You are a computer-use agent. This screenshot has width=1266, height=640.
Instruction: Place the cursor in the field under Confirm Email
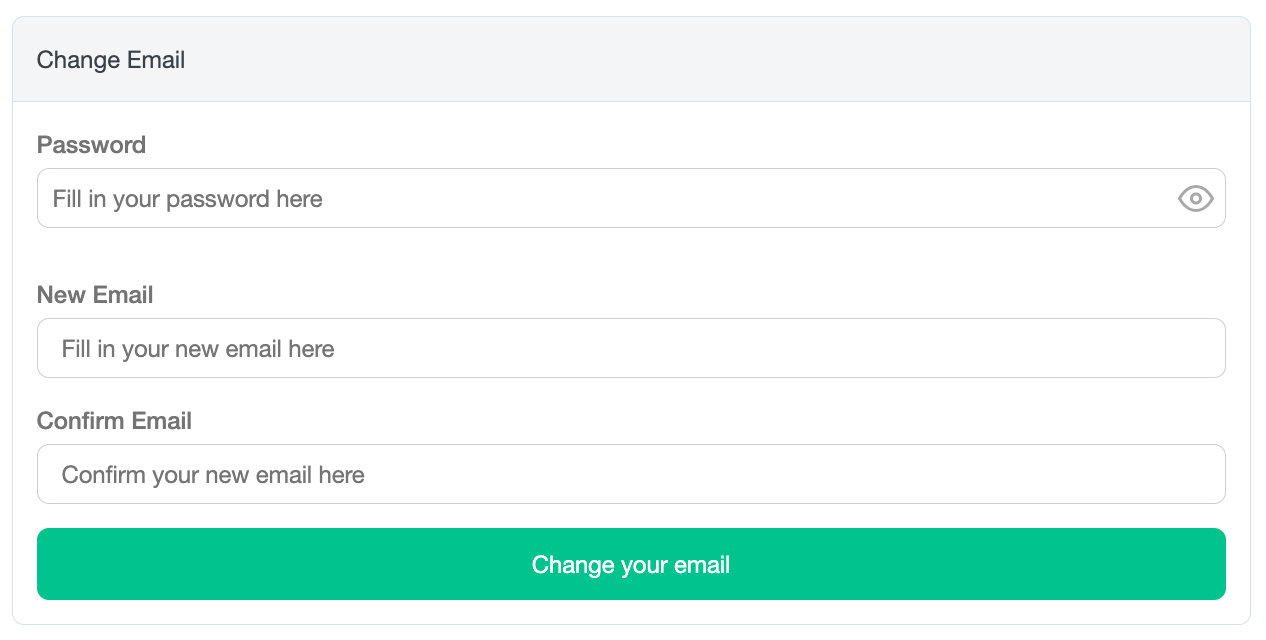coord(631,474)
